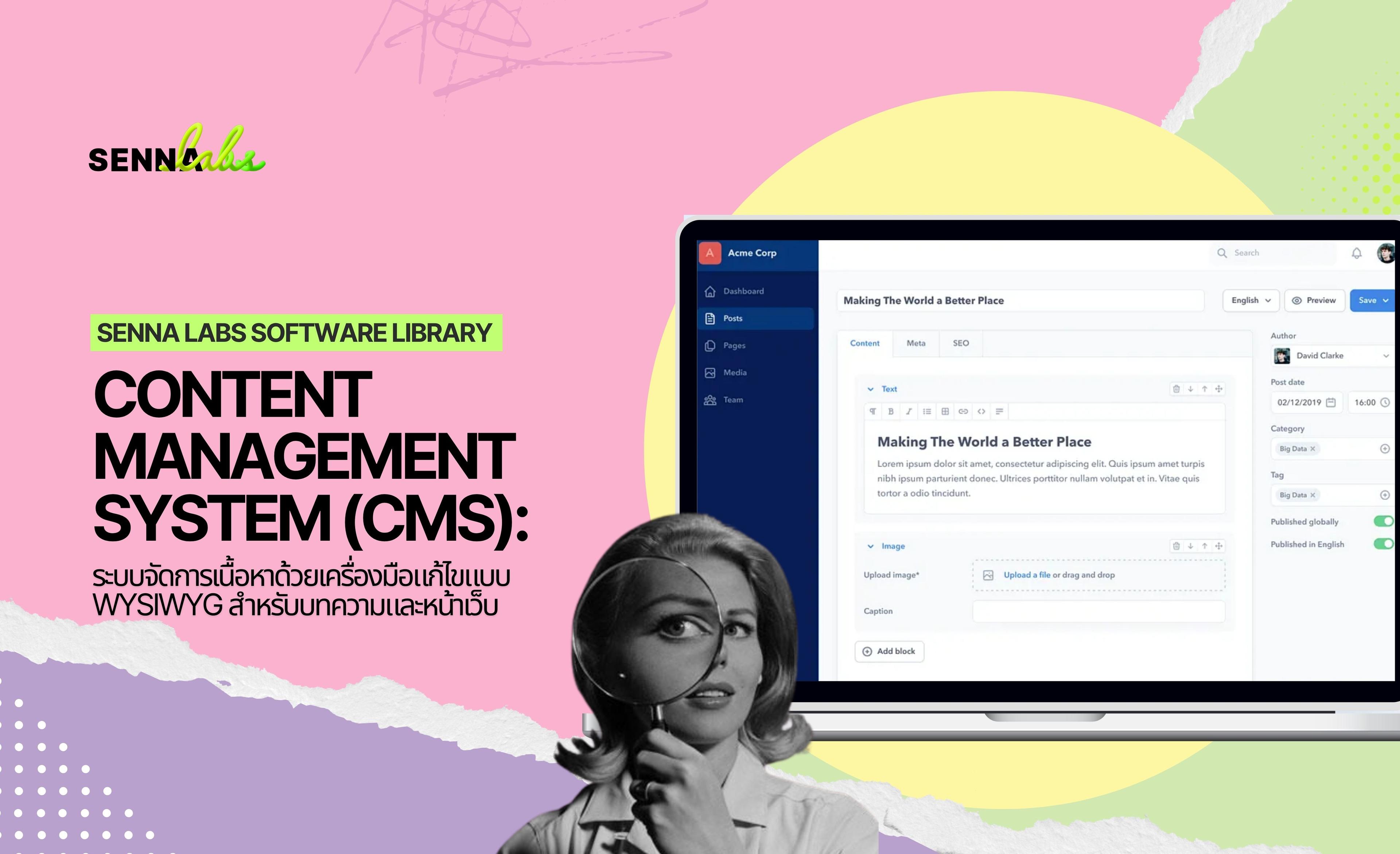This screenshot has width=1400, height=854.
Task: Click the editor heading text
Action: (984, 442)
